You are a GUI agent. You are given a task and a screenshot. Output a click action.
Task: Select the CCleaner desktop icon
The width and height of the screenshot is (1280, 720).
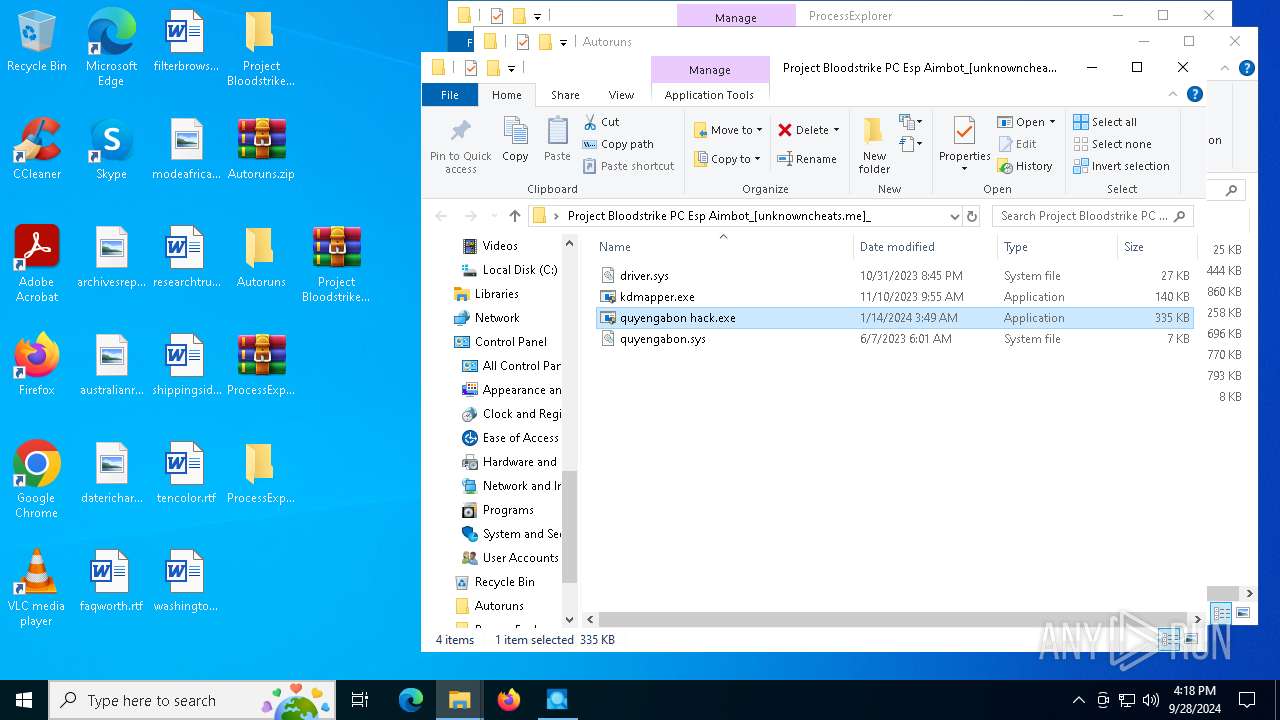click(37, 150)
